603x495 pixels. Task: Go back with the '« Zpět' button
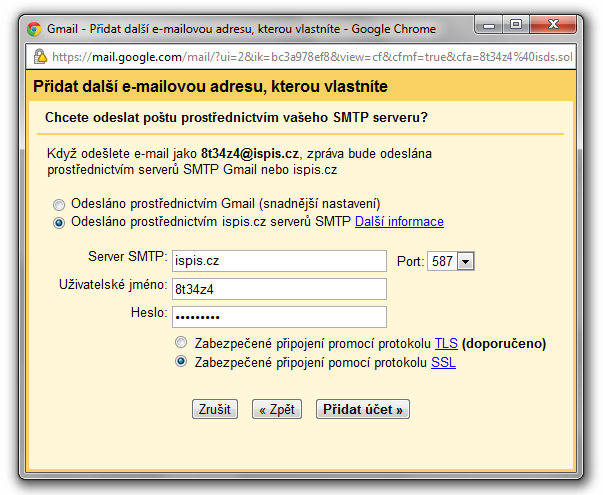(276, 409)
